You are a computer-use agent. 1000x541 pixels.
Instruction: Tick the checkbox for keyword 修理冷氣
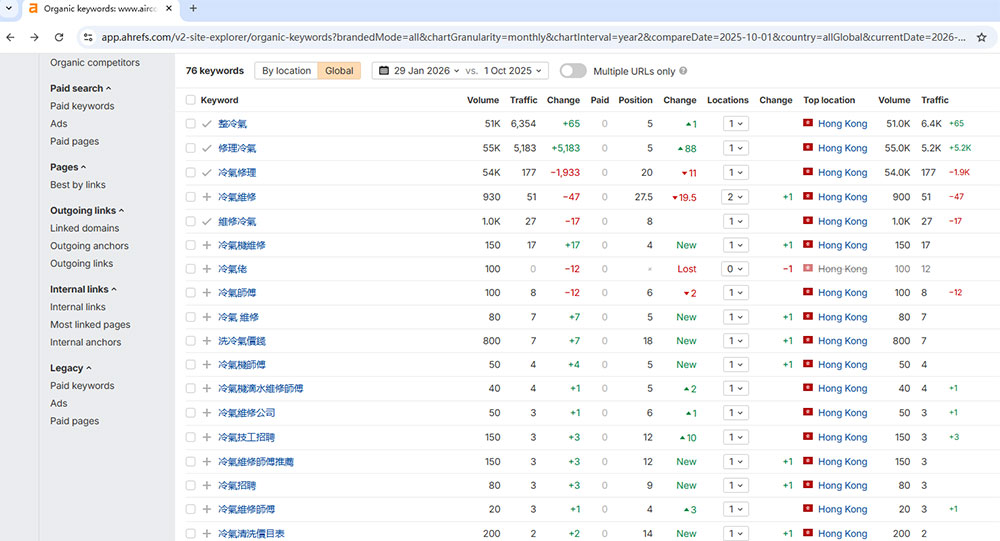tap(191, 148)
